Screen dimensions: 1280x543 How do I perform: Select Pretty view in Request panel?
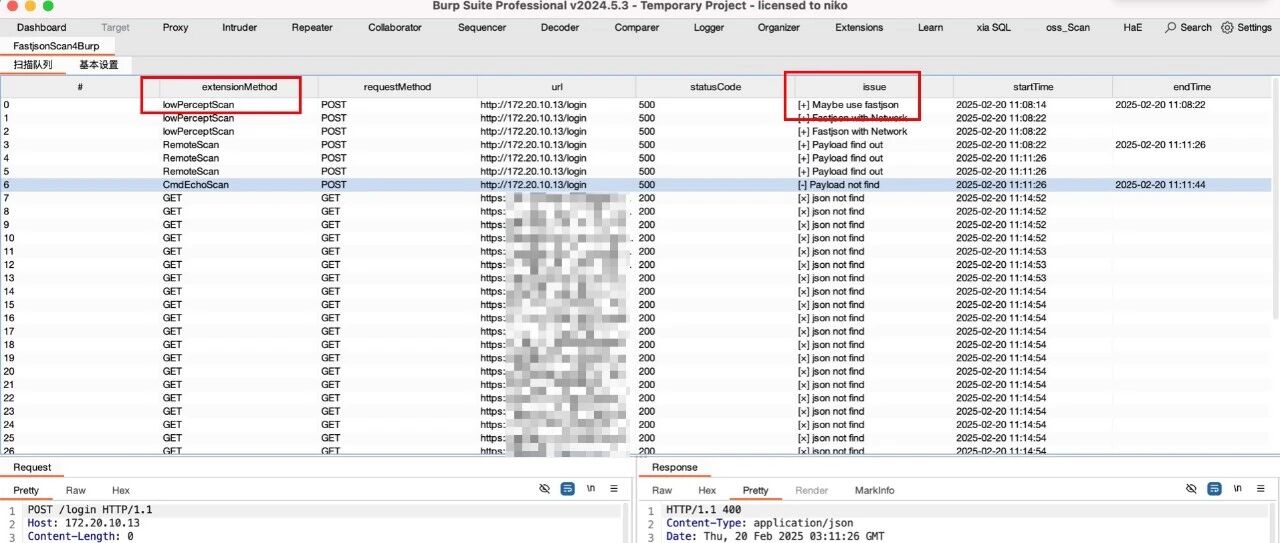coord(26,490)
